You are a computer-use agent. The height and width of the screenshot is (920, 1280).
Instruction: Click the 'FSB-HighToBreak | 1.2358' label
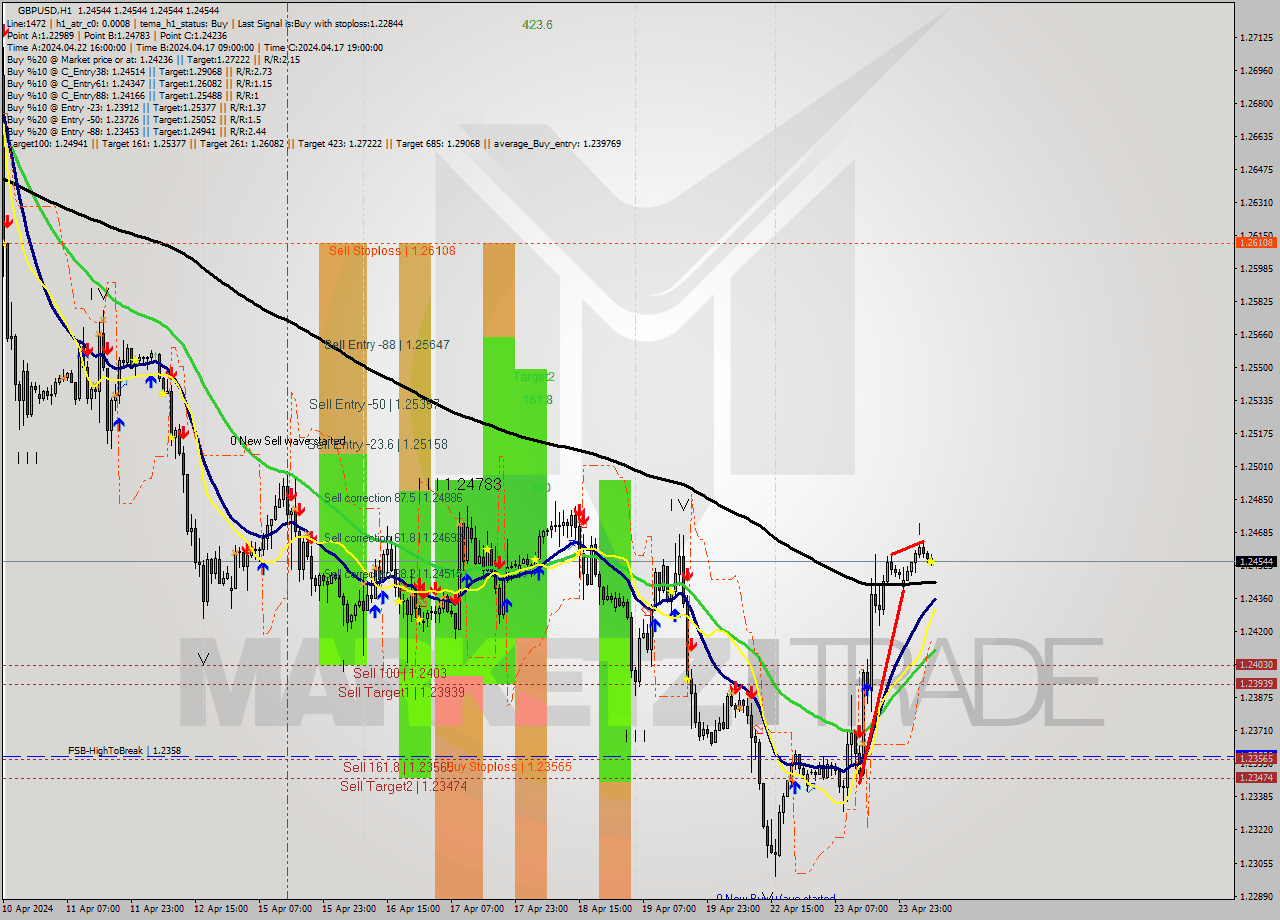[x=124, y=750]
